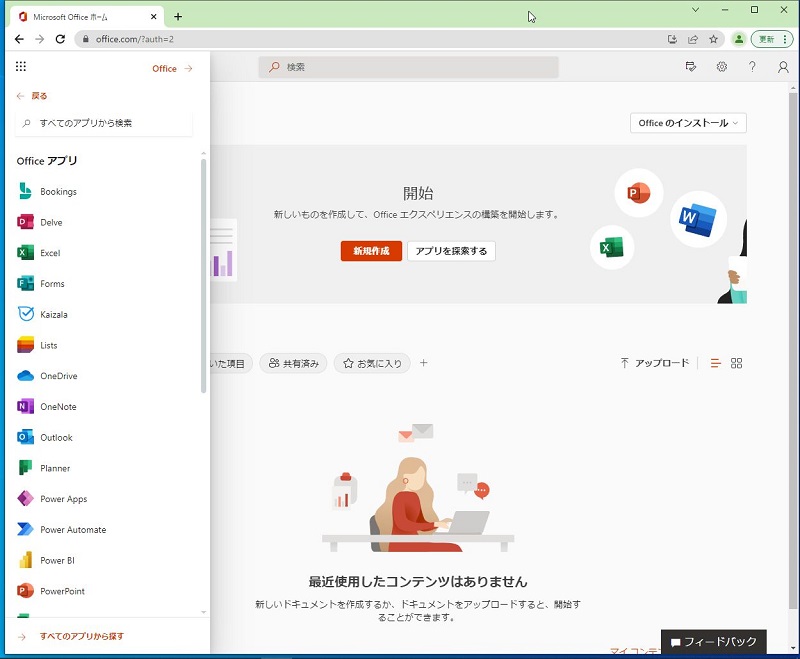Click アプリを探索する button

[451, 251]
